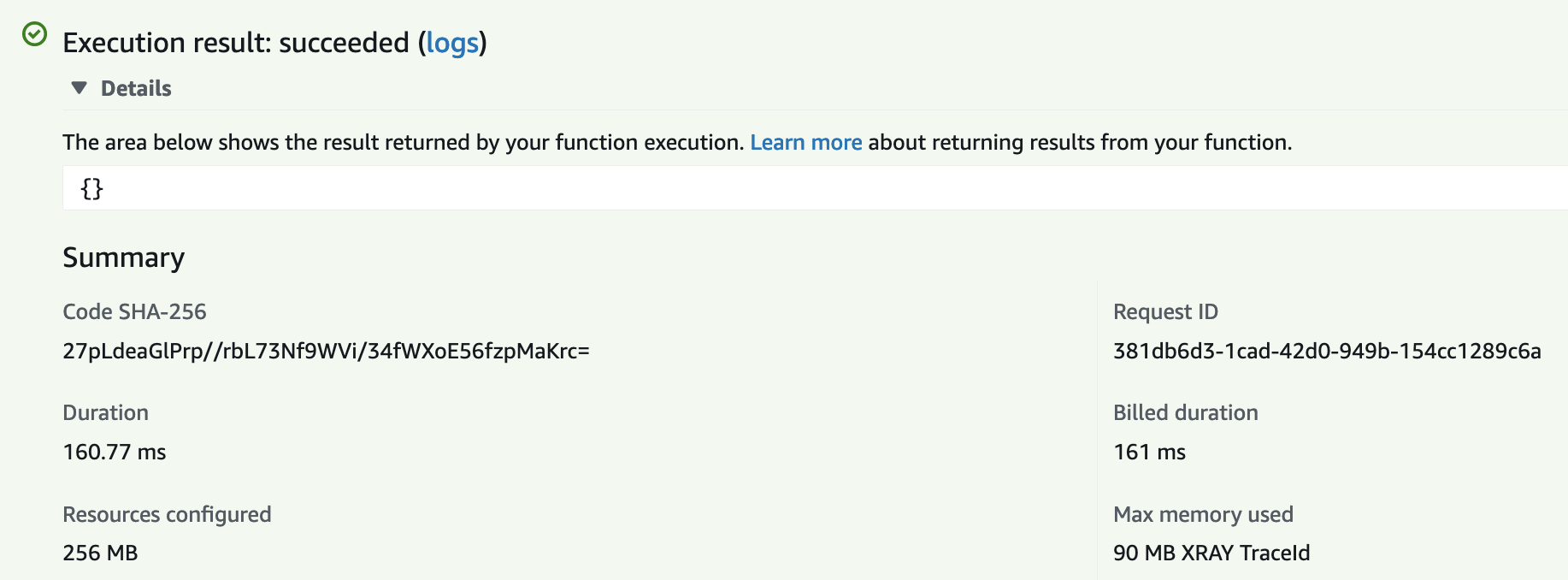Screen dimensions: 1568x580
Task: Click the Request ID label
Action: (x=1165, y=311)
